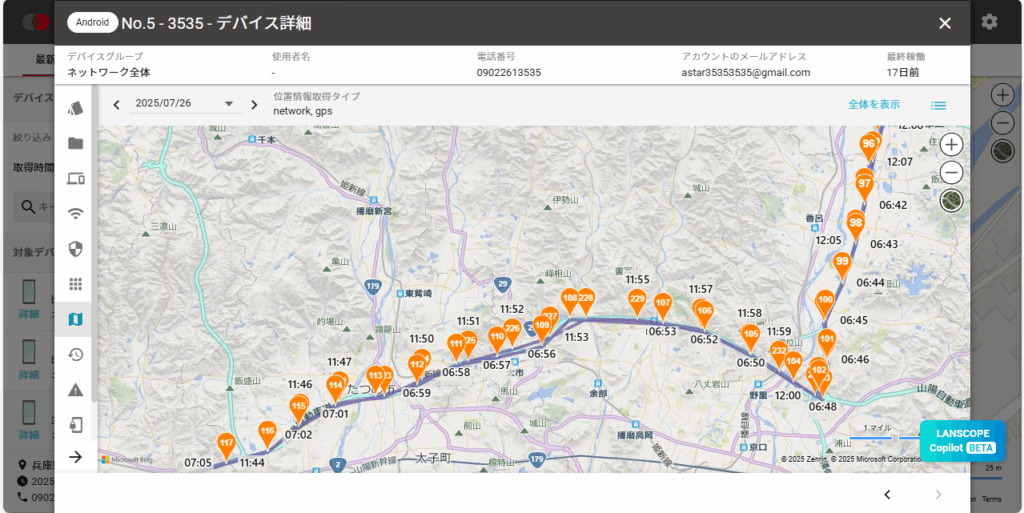This screenshot has width=1024, height=513.
Task: Click the devices icon in sidebar
Action: tap(75, 178)
